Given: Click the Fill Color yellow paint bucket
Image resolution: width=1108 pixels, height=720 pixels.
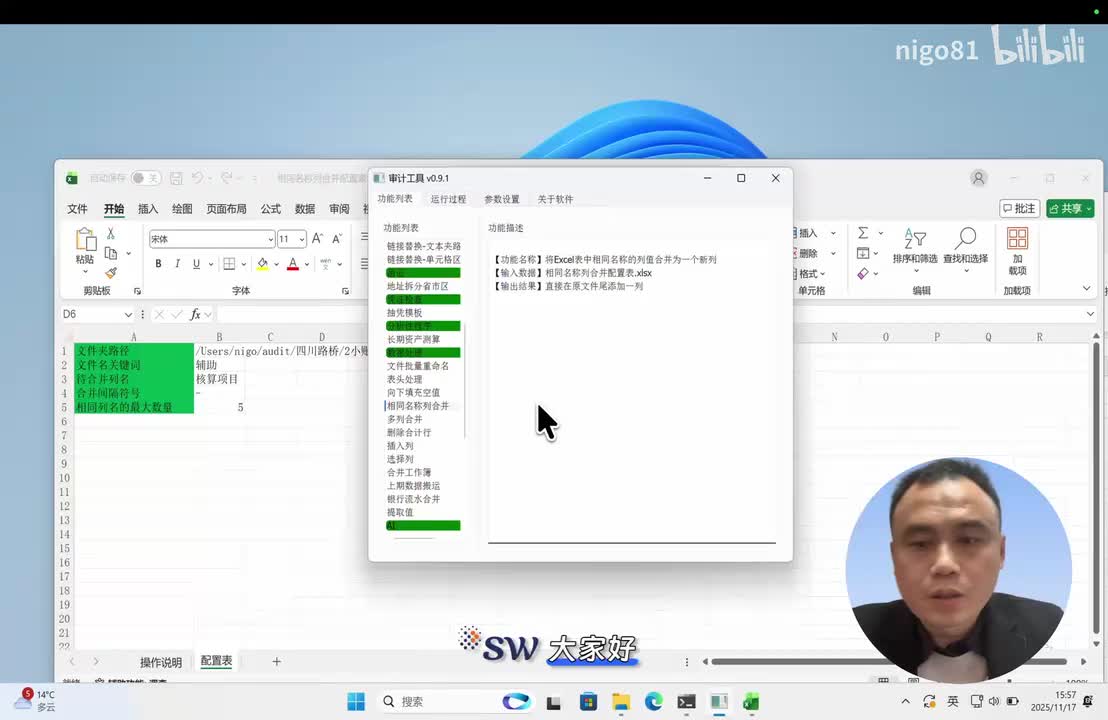Looking at the screenshot, I should point(263,264).
